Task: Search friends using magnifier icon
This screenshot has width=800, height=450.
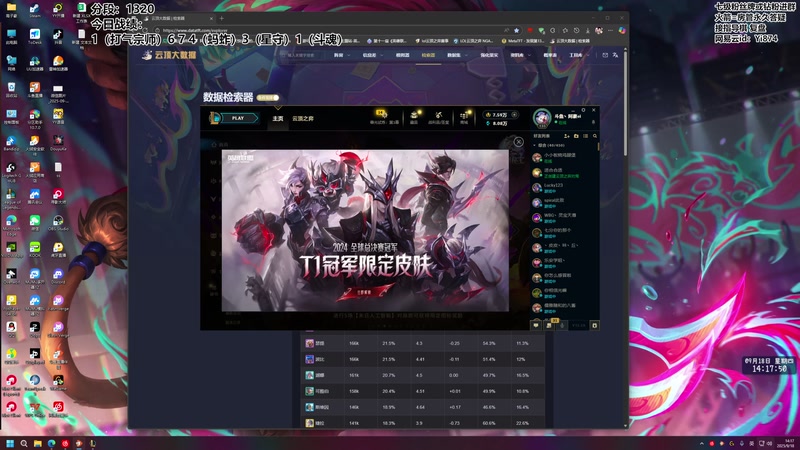Action: pos(595,136)
